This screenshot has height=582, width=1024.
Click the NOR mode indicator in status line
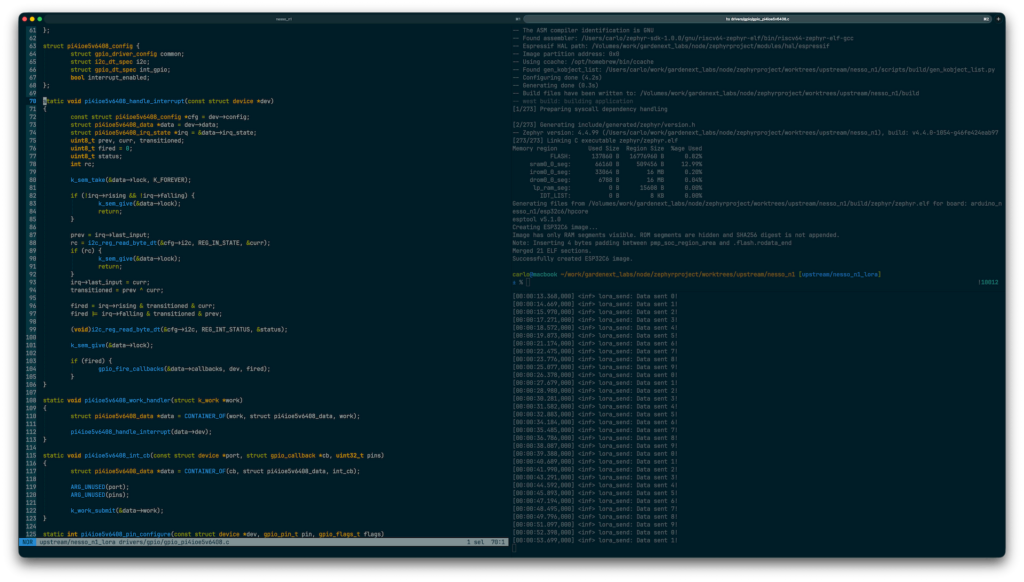(x=27, y=542)
